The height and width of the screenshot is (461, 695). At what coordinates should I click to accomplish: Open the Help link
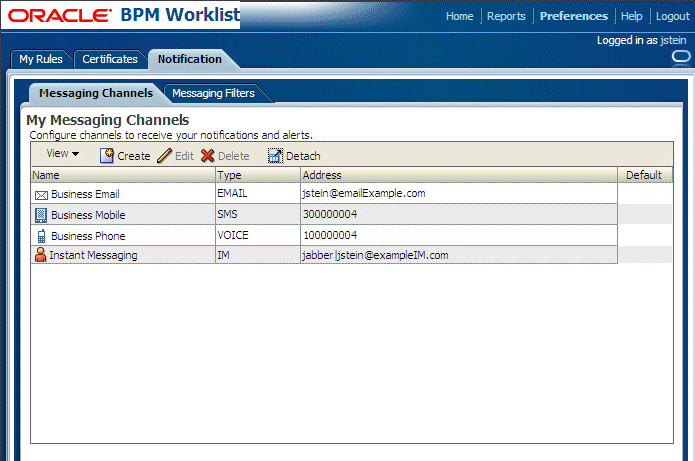click(631, 16)
